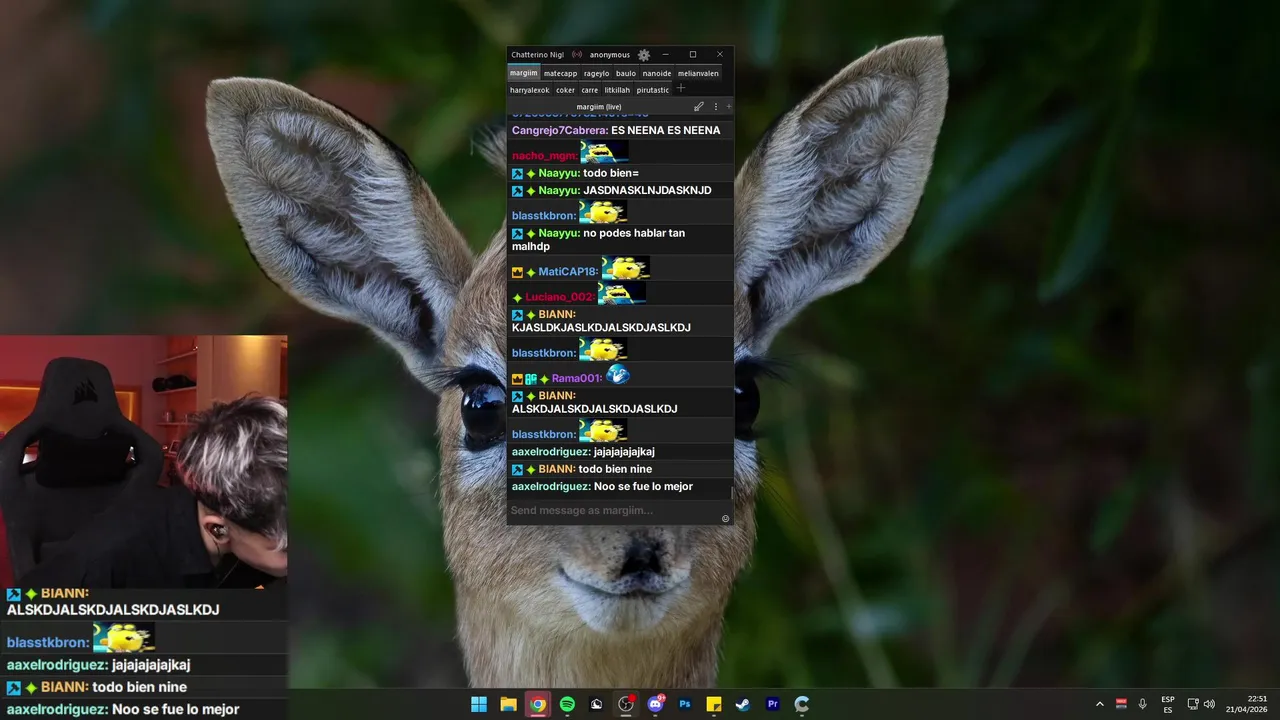Click Rama001's crown badge icon
Image resolution: width=1280 pixels, height=720 pixels.
(x=517, y=379)
